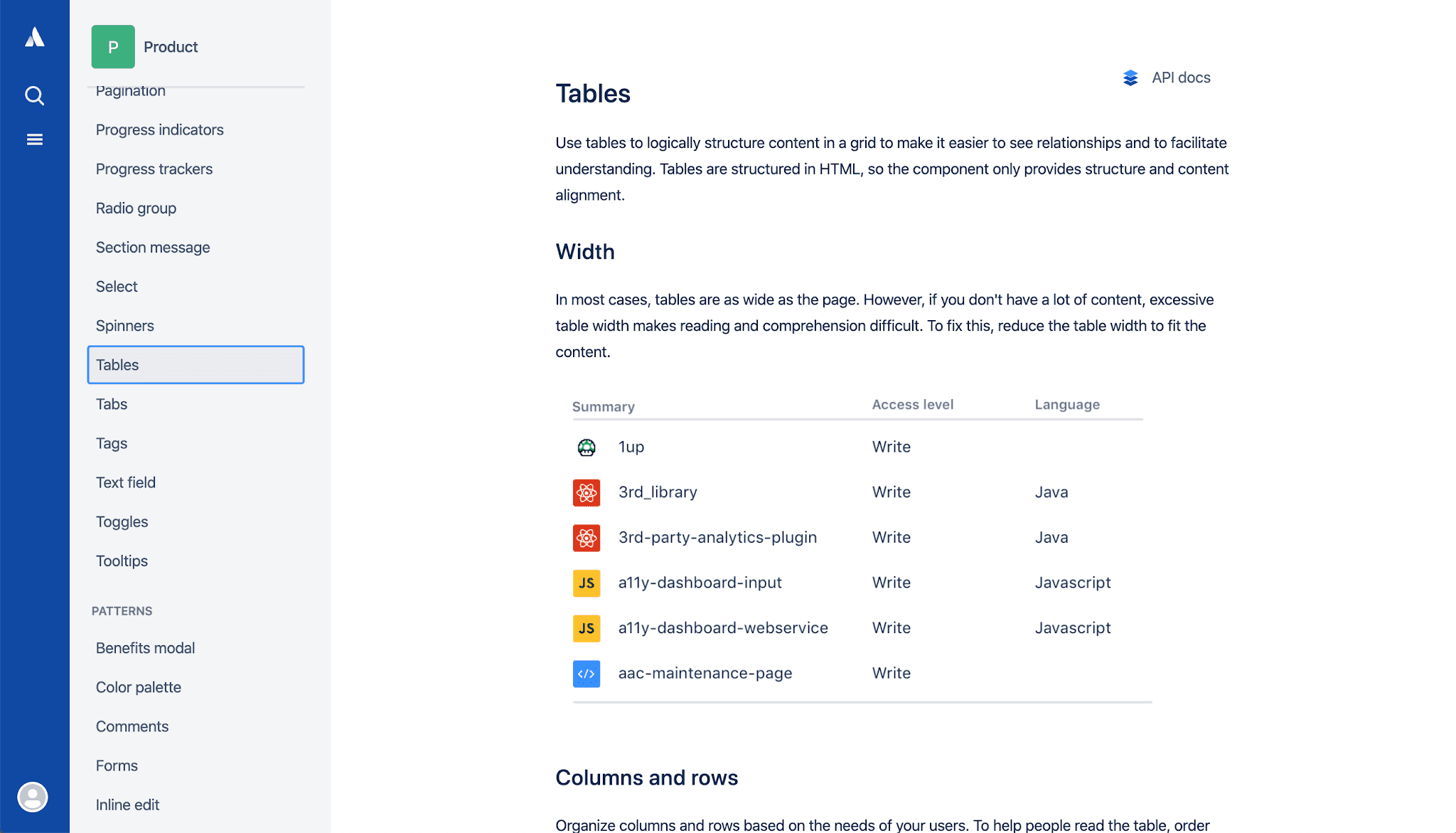
Task: Click the 1up mushroom avatar icon
Action: pos(587,447)
